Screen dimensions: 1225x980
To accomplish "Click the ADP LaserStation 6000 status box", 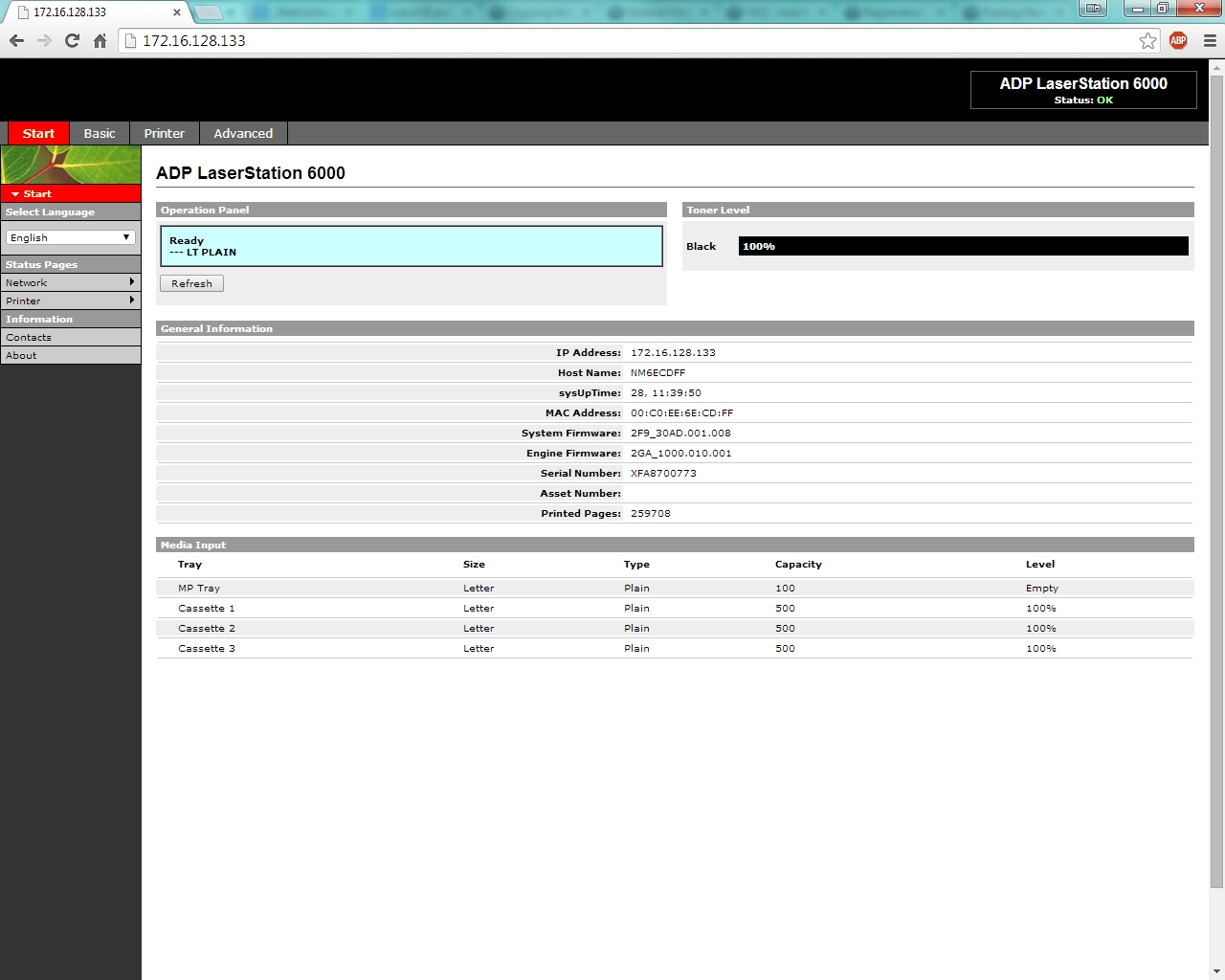I will click(1083, 90).
